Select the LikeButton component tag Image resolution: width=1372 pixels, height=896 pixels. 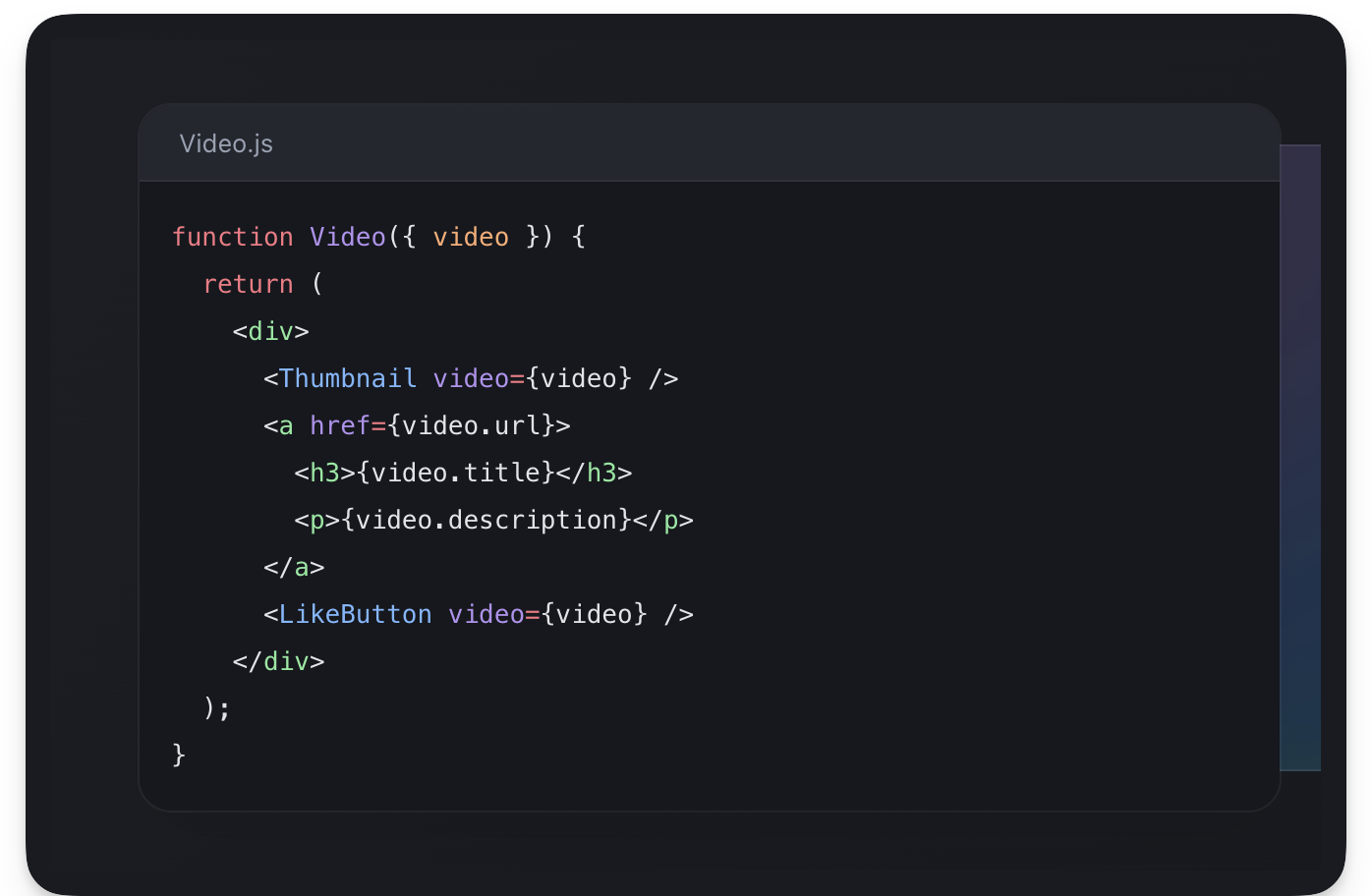coord(356,614)
